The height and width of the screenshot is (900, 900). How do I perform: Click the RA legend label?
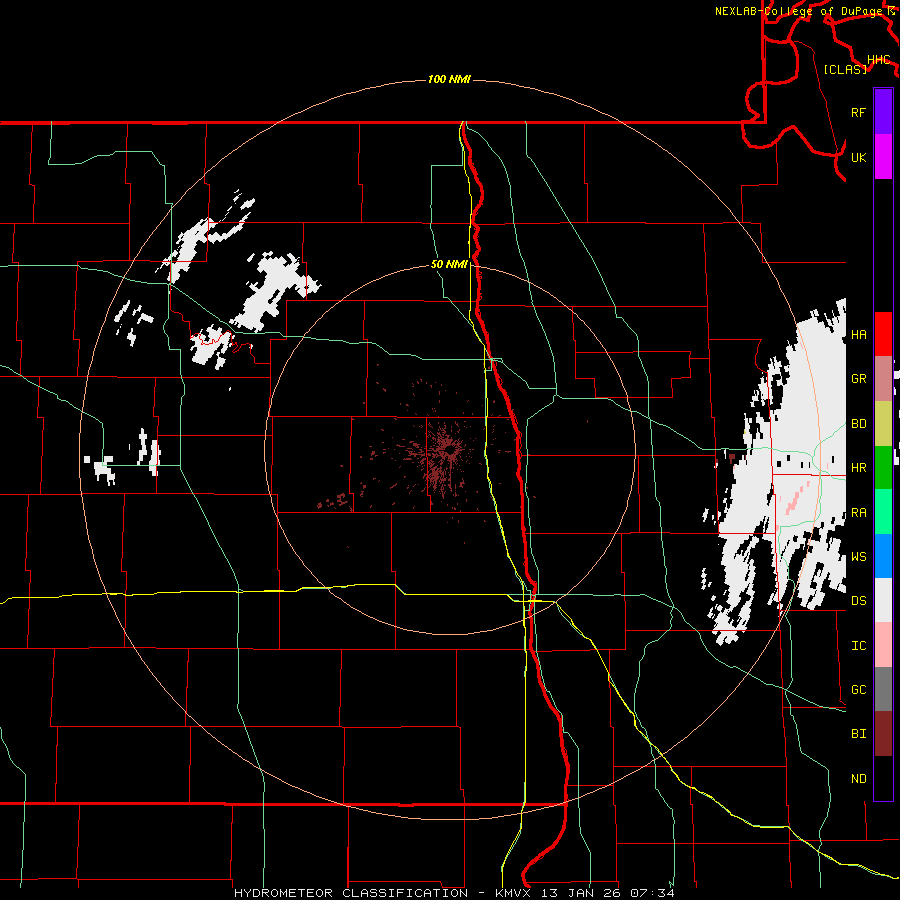(x=858, y=512)
